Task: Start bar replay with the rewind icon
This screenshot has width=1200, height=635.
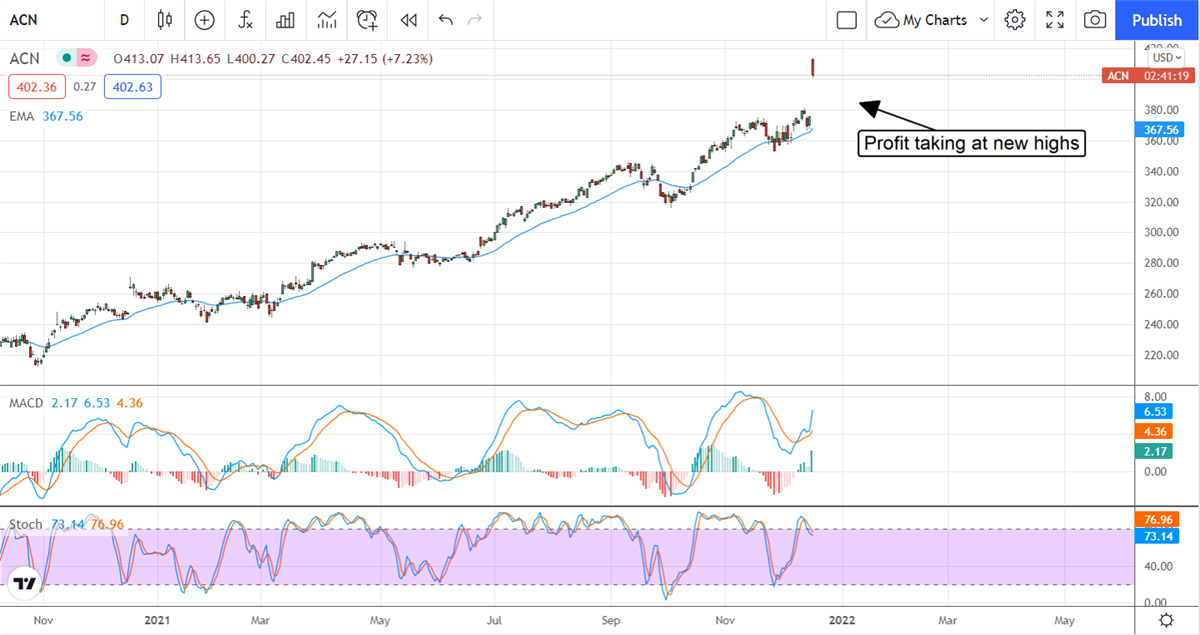Action: (408, 19)
